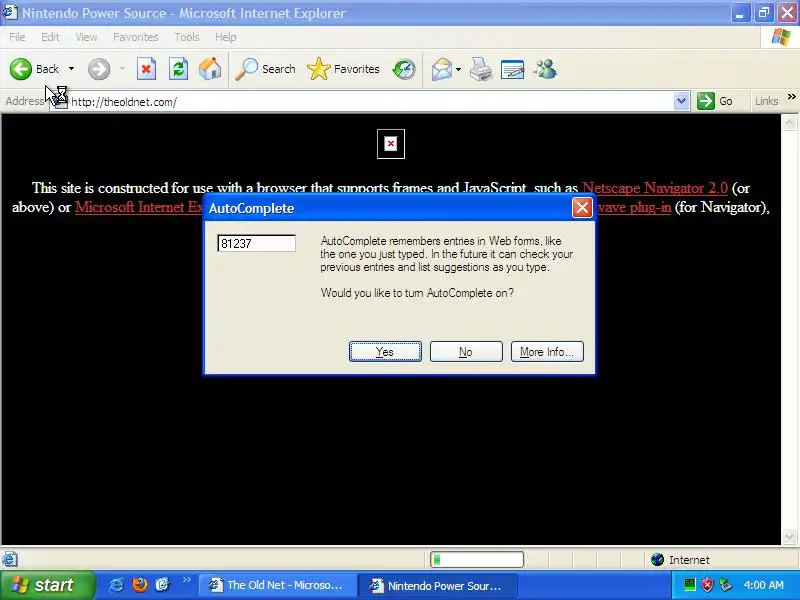Viewport: 800px width, 600px height.
Task: Click the Edit page icon
Action: coord(513,69)
